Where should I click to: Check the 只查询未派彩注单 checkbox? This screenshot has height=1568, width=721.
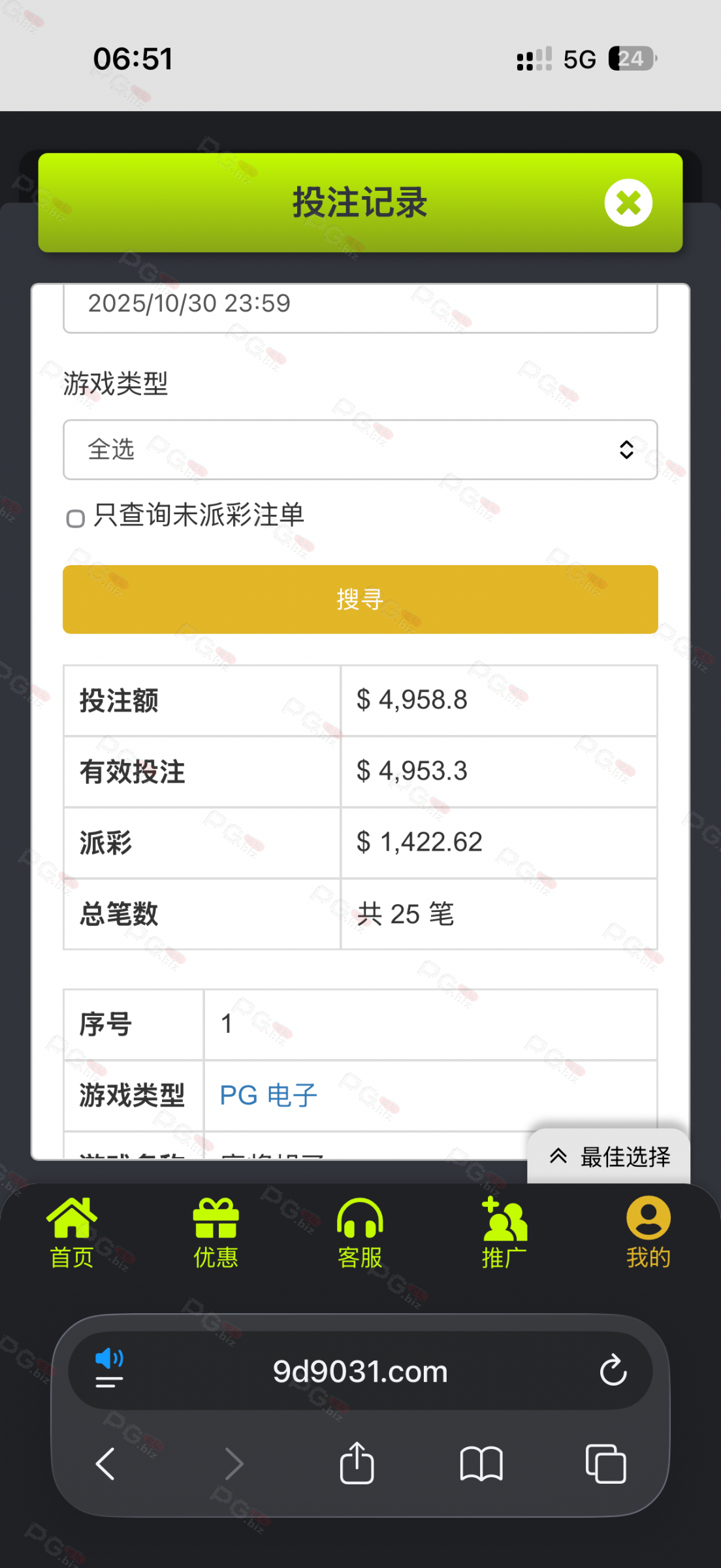coord(76,519)
